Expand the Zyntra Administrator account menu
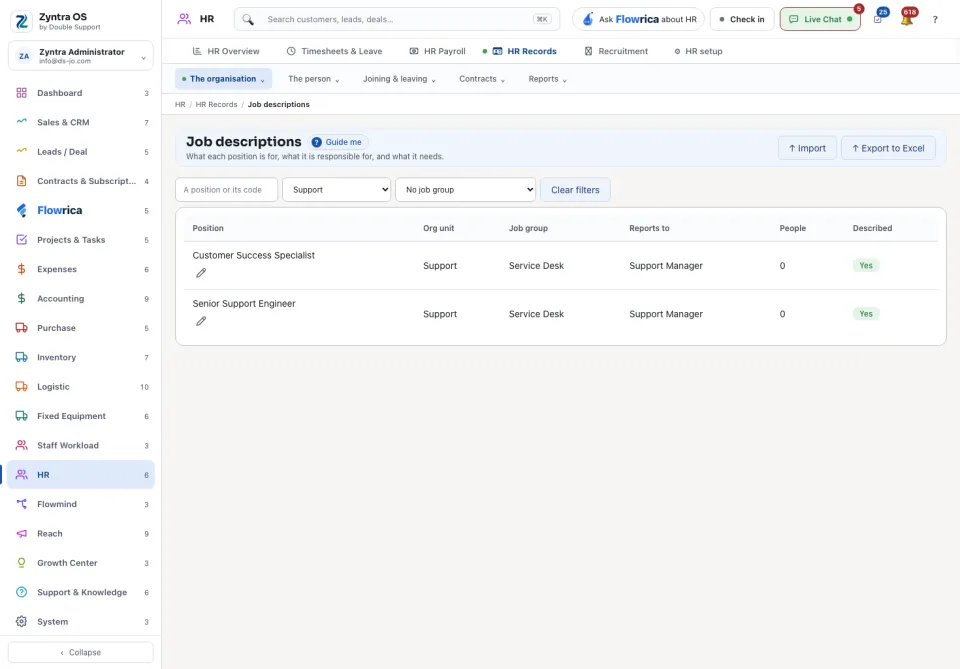Viewport: 960px width, 669px height. (x=81, y=56)
